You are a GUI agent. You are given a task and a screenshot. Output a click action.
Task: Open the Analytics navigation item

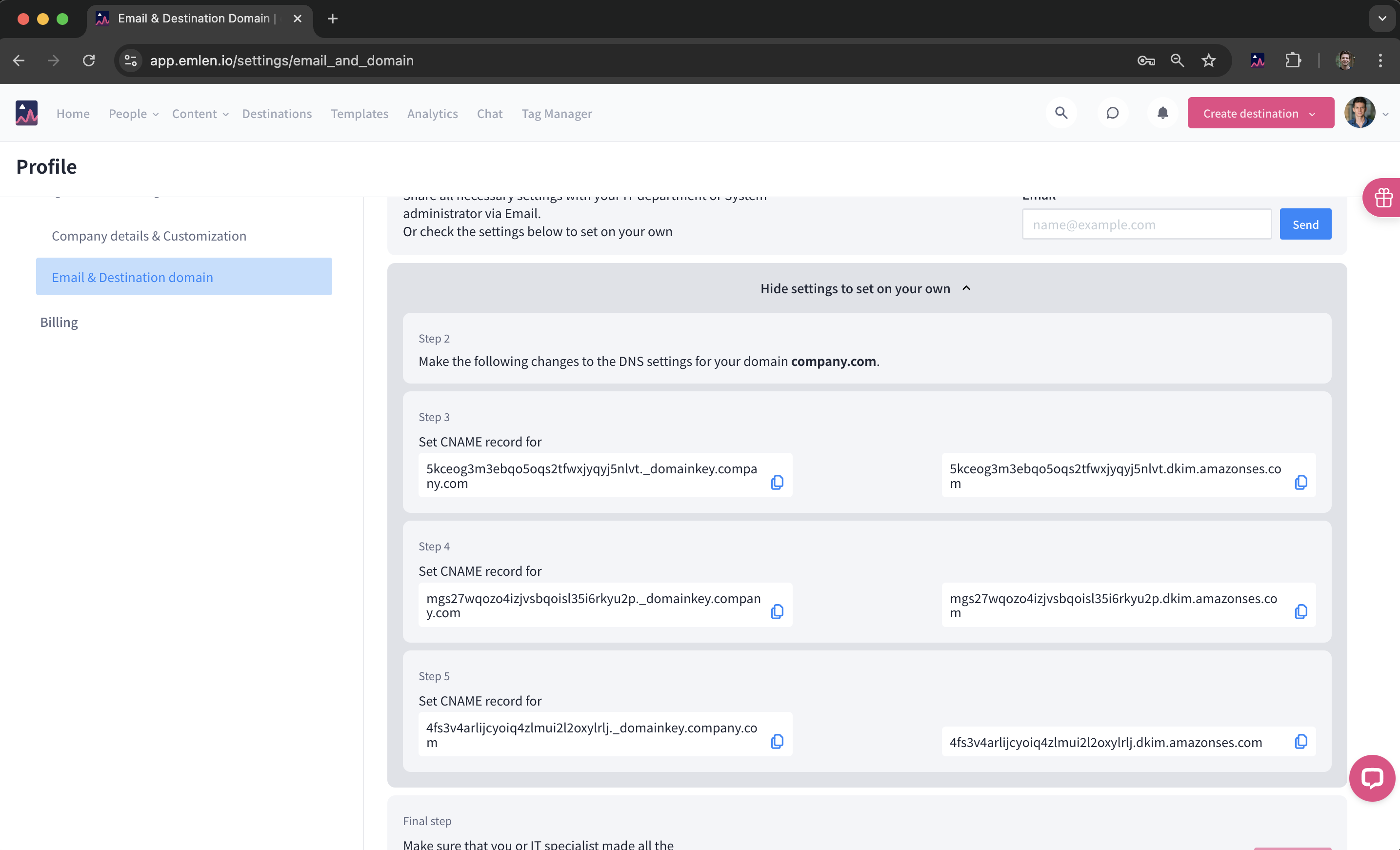point(432,114)
